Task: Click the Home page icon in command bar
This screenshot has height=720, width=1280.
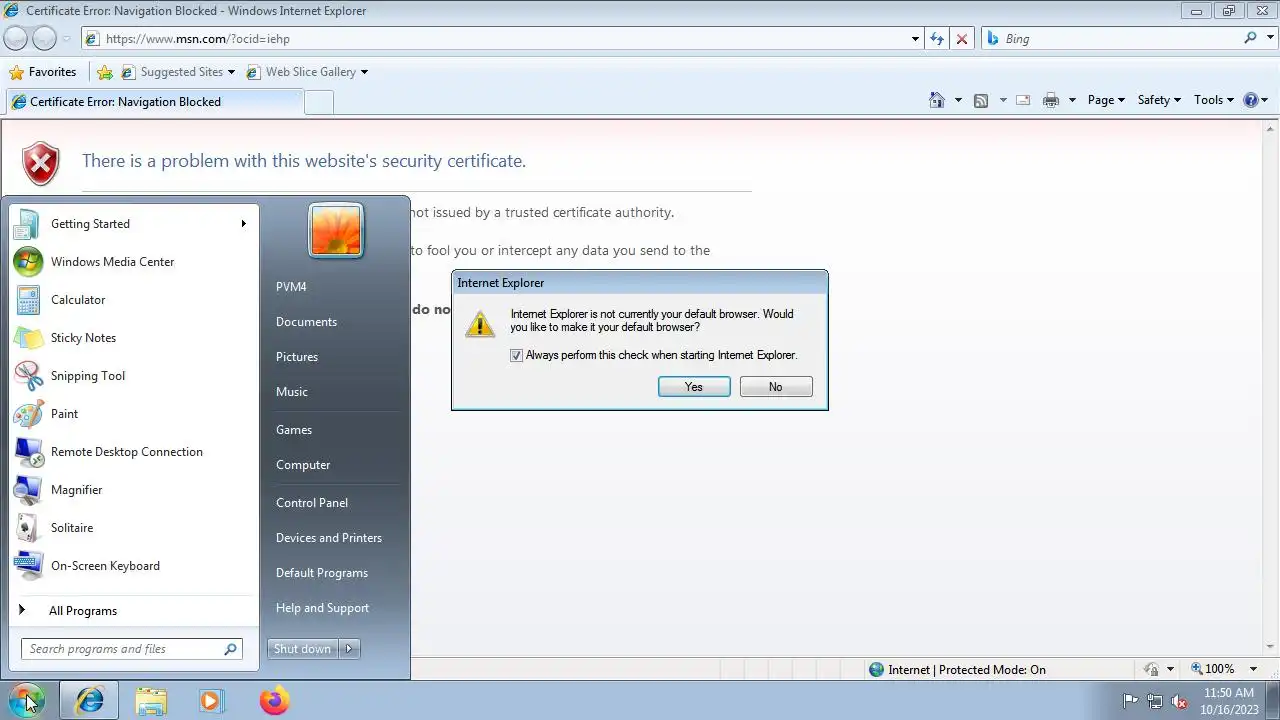Action: coord(937,100)
